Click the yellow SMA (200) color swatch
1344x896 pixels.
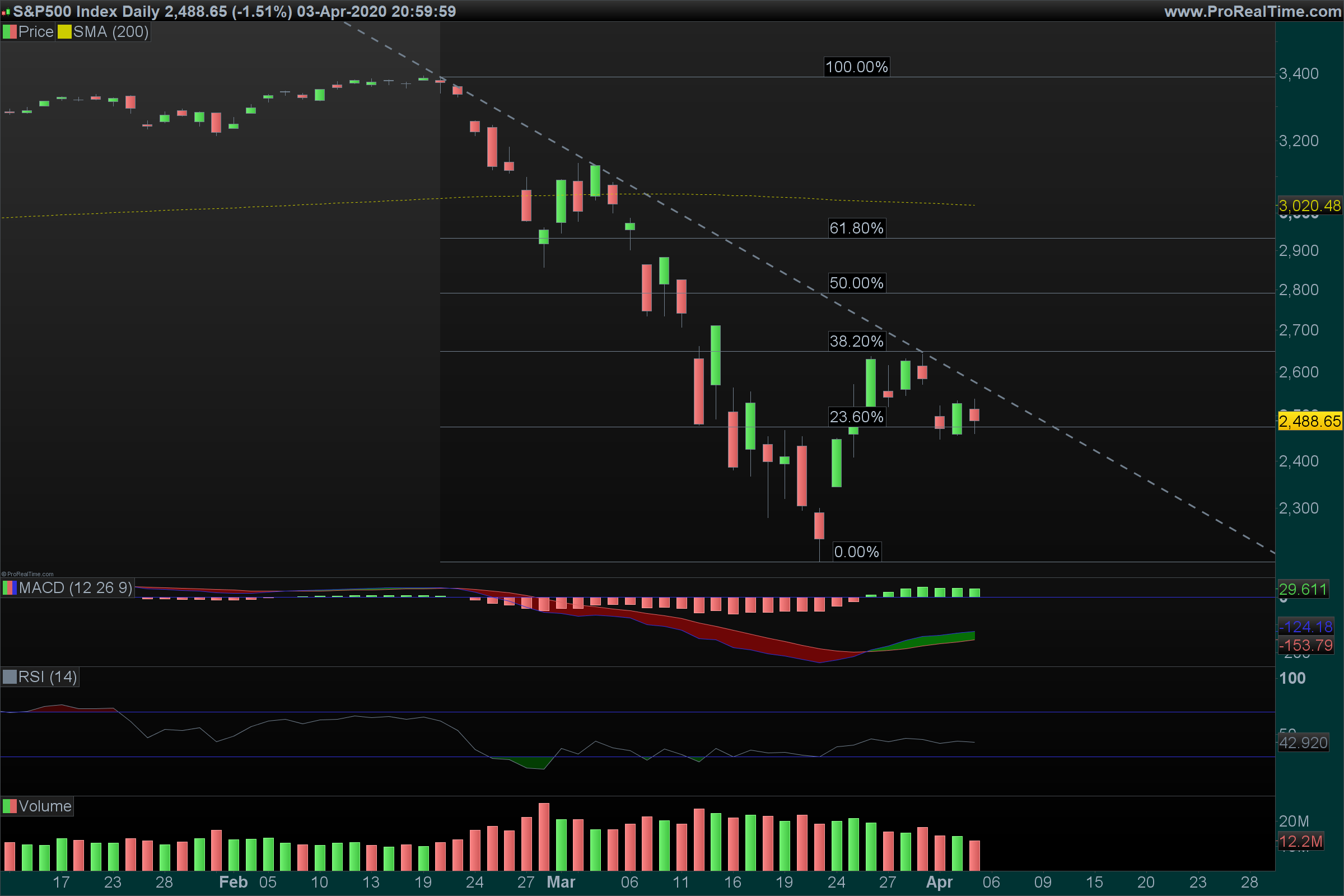click(64, 32)
